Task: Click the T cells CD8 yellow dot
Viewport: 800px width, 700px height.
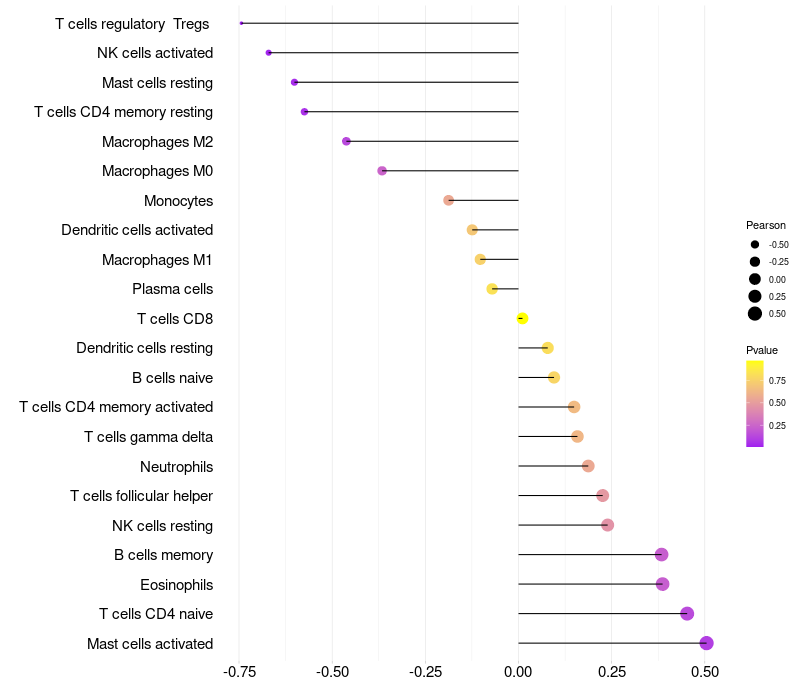Action: click(522, 319)
